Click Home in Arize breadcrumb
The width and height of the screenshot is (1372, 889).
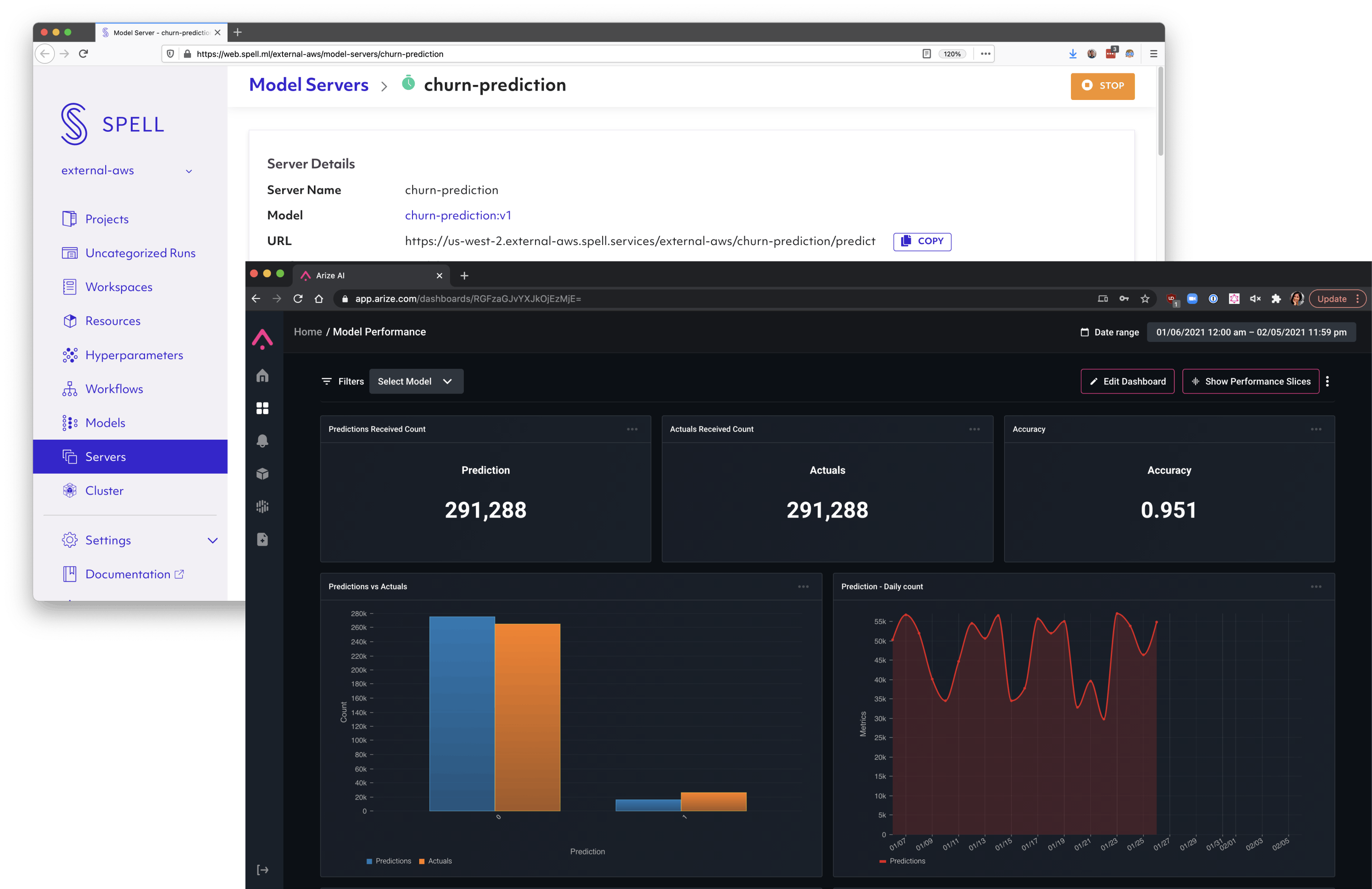[x=308, y=332]
